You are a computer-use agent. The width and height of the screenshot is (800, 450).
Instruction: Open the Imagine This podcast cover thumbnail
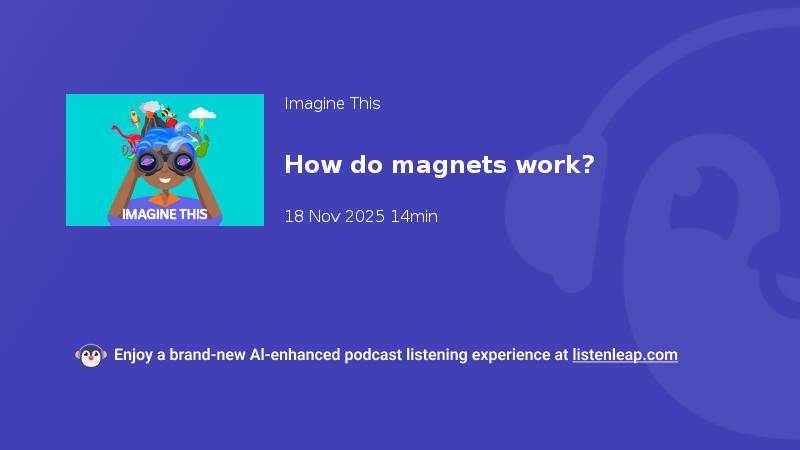165,160
